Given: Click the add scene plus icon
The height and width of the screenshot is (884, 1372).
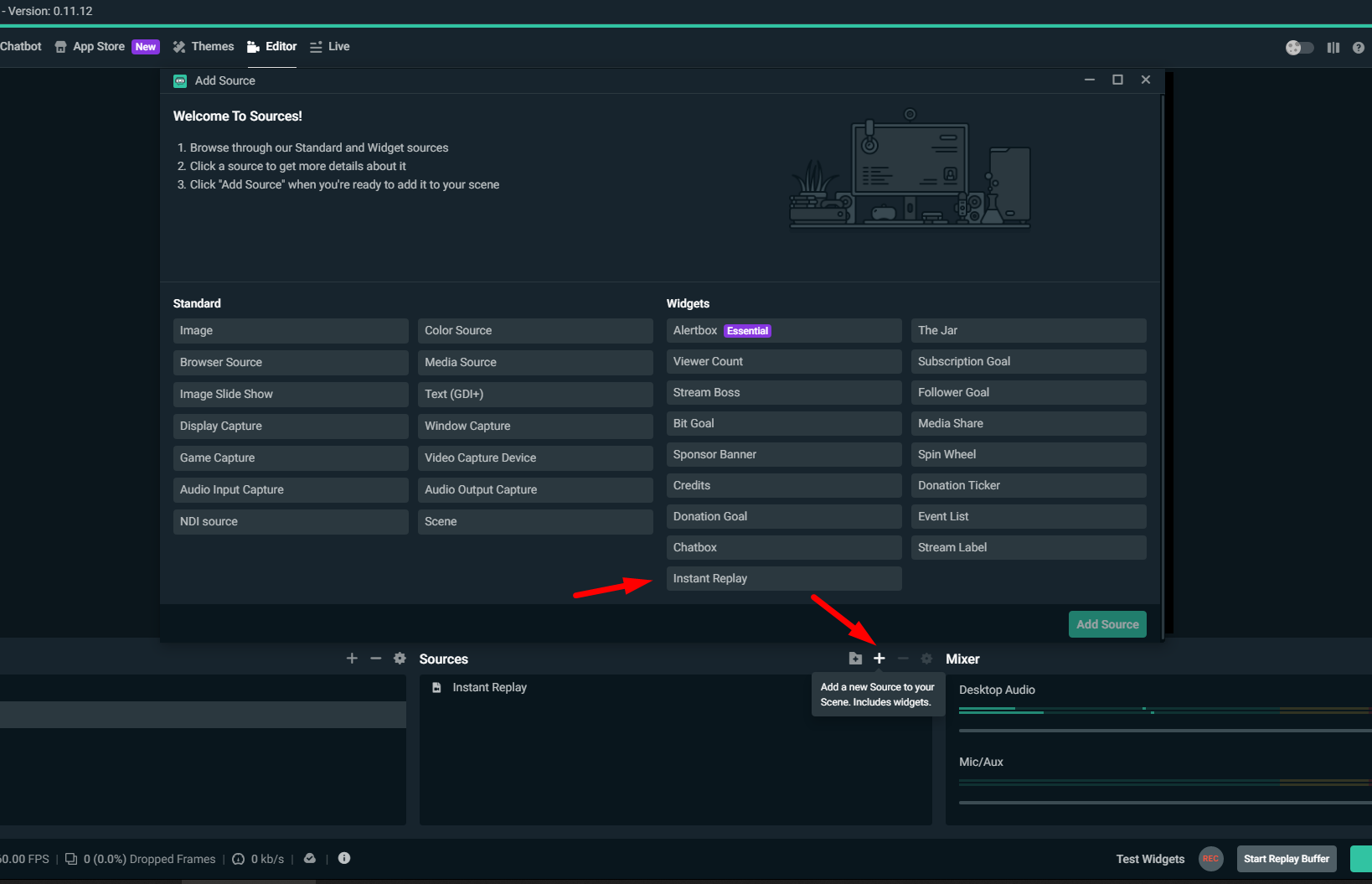Looking at the screenshot, I should click(x=352, y=659).
